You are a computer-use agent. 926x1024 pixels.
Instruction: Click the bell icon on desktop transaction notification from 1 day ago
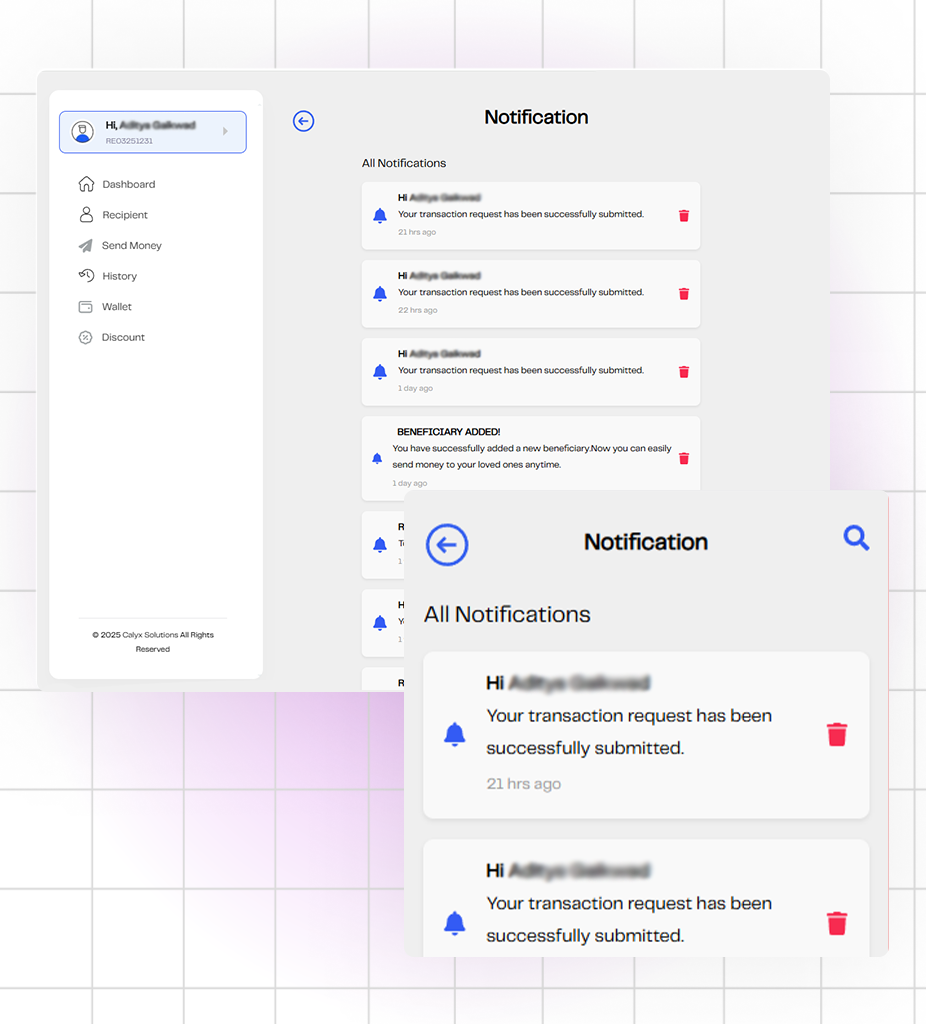pyautogui.click(x=379, y=372)
